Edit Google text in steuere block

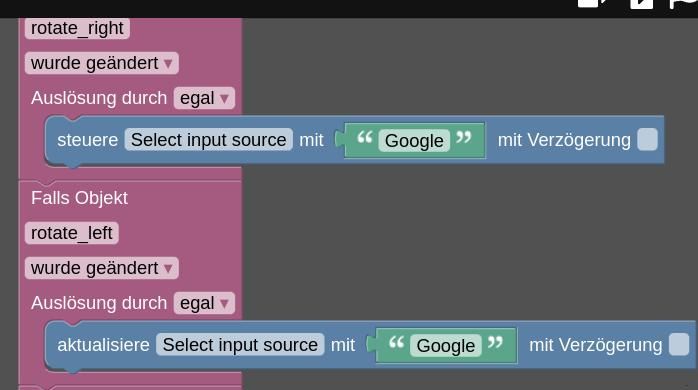(x=414, y=141)
